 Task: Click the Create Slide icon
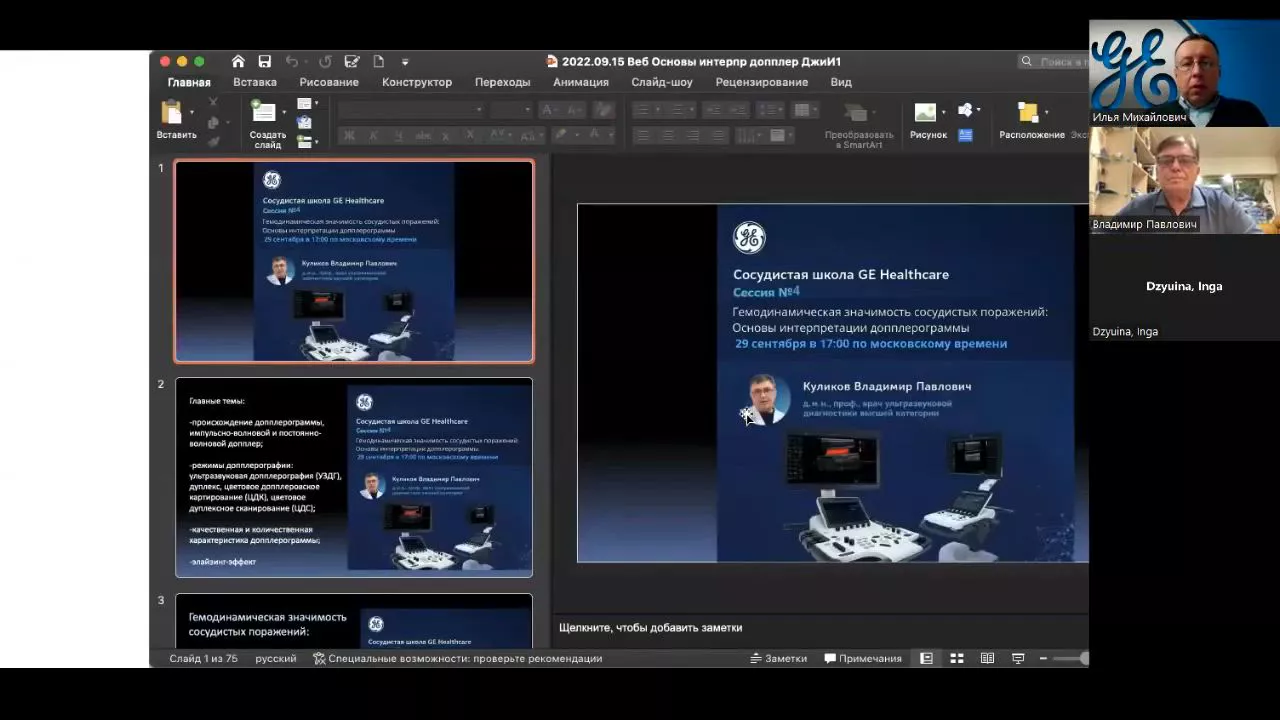(x=263, y=111)
